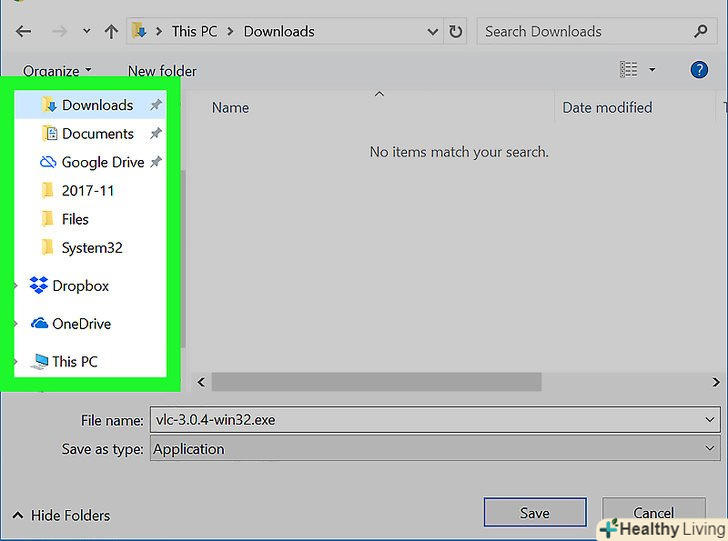This screenshot has width=728, height=541.
Task: Select the System32 folder in sidebar
Action: pyautogui.click(x=91, y=248)
